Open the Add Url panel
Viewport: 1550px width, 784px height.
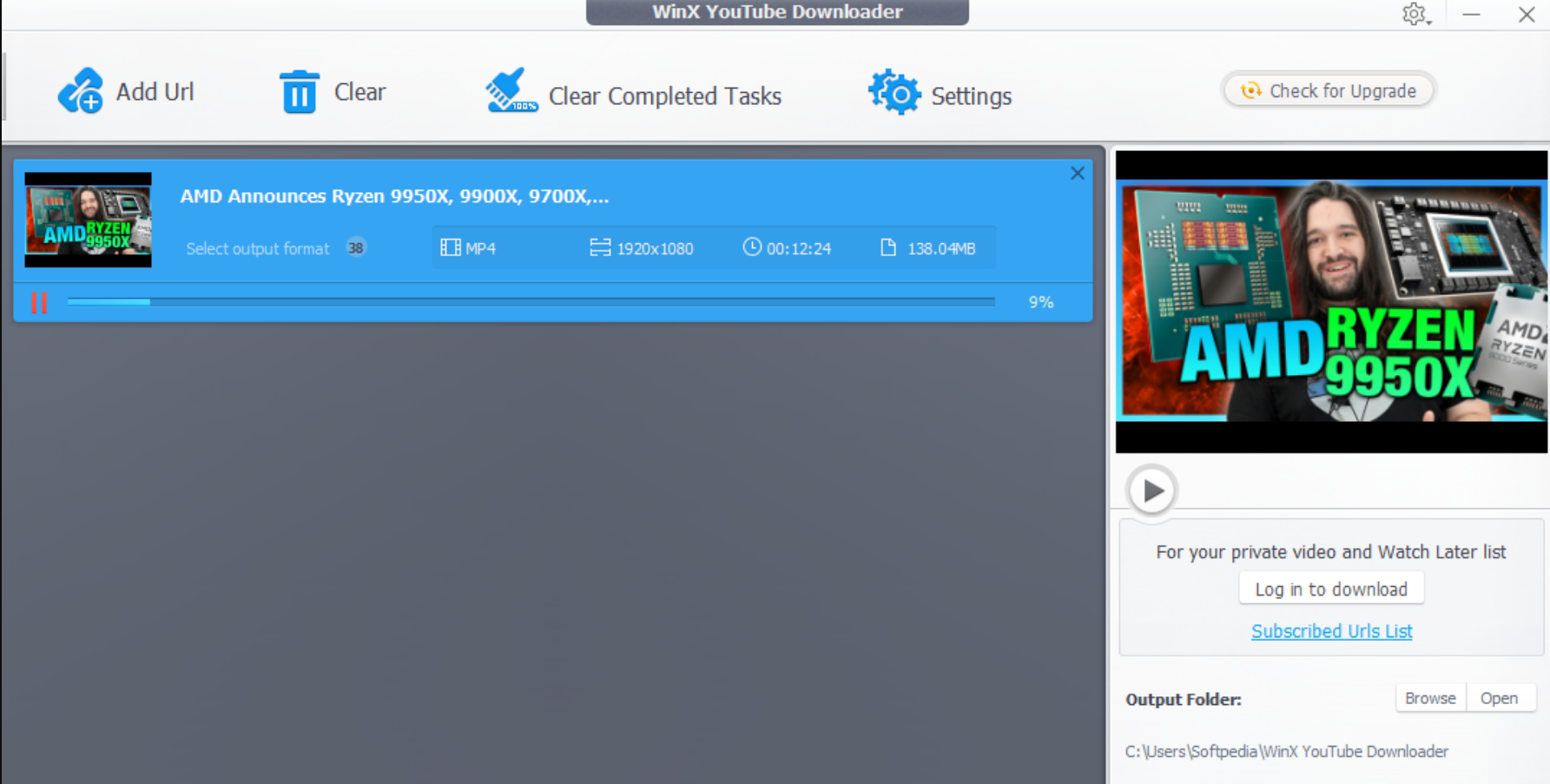click(x=128, y=90)
